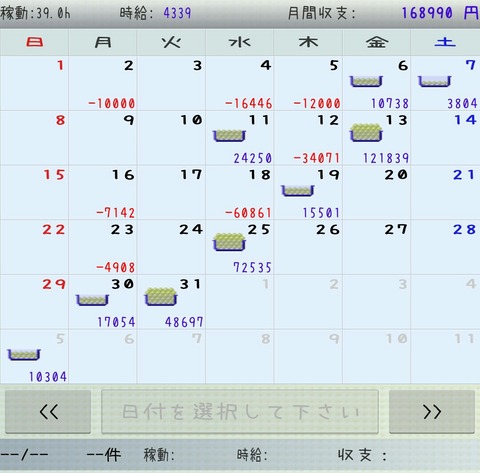Select the 10304 value on next-month day 5
This screenshot has height=473, width=480.
tap(48, 377)
